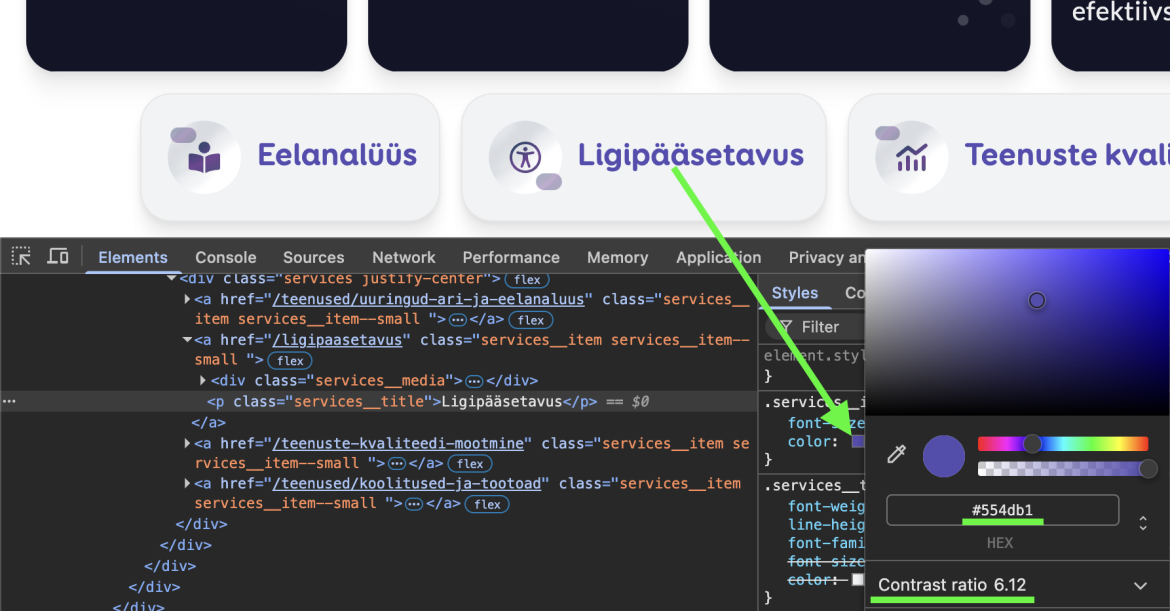Image resolution: width=1170 pixels, height=611 pixels.
Task: Click the color spectrum picker handle
Action: [1036, 300]
